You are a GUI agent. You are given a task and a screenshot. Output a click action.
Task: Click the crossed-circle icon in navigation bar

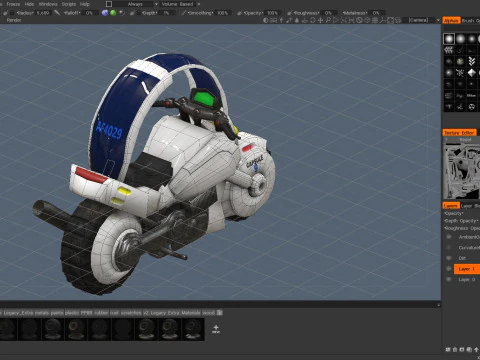[359, 20]
